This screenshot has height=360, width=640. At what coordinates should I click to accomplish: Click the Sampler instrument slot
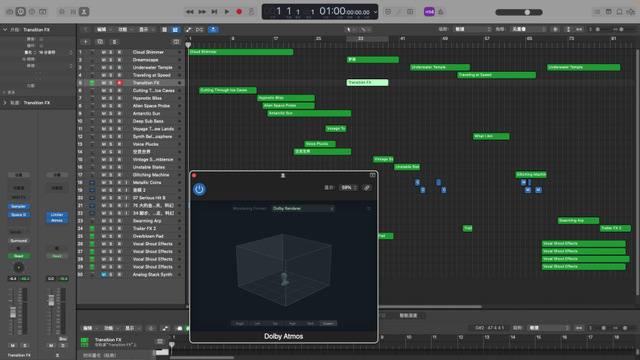[x=18, y=207]
